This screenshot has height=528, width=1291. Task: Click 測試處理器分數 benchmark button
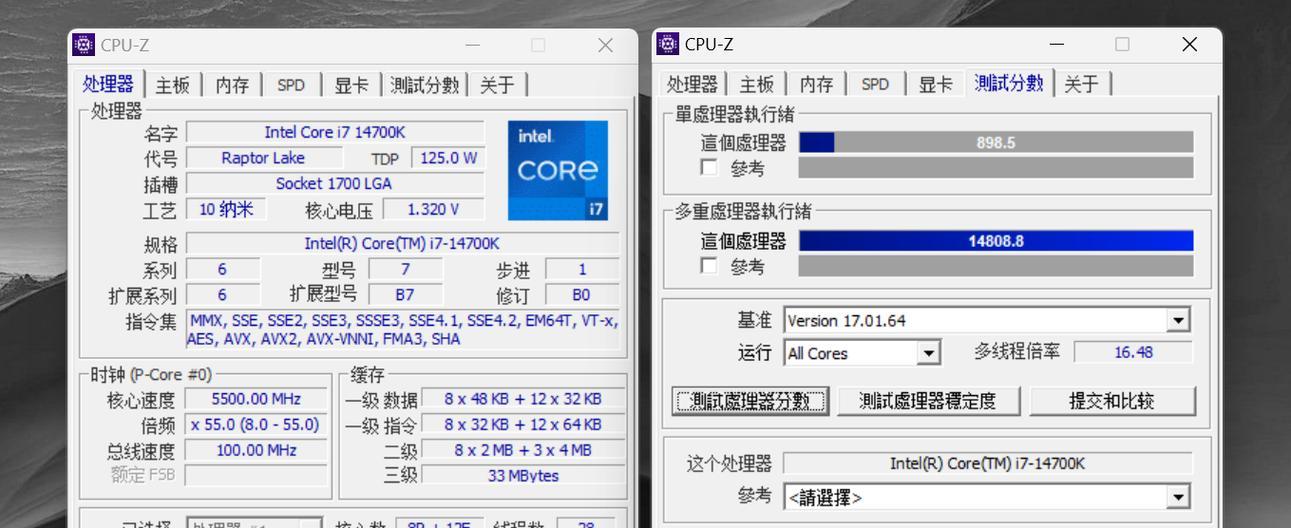coord(750,401)
